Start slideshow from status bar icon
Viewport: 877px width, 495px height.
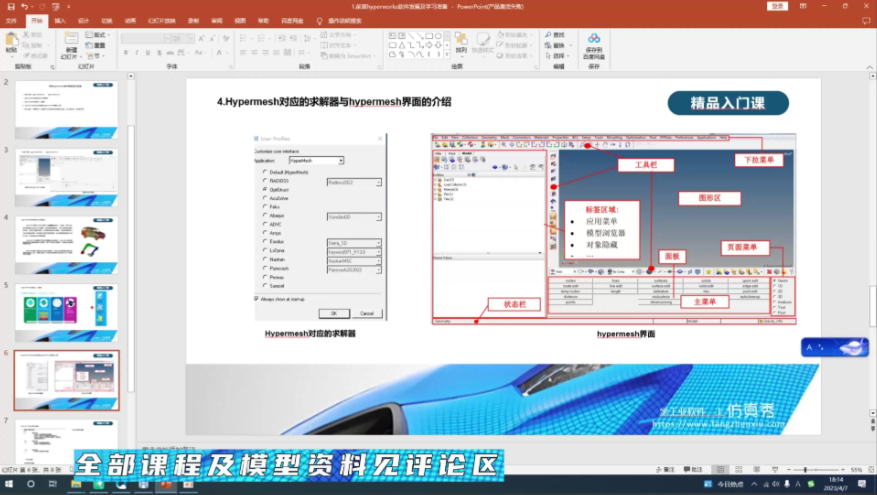(775, 470)
